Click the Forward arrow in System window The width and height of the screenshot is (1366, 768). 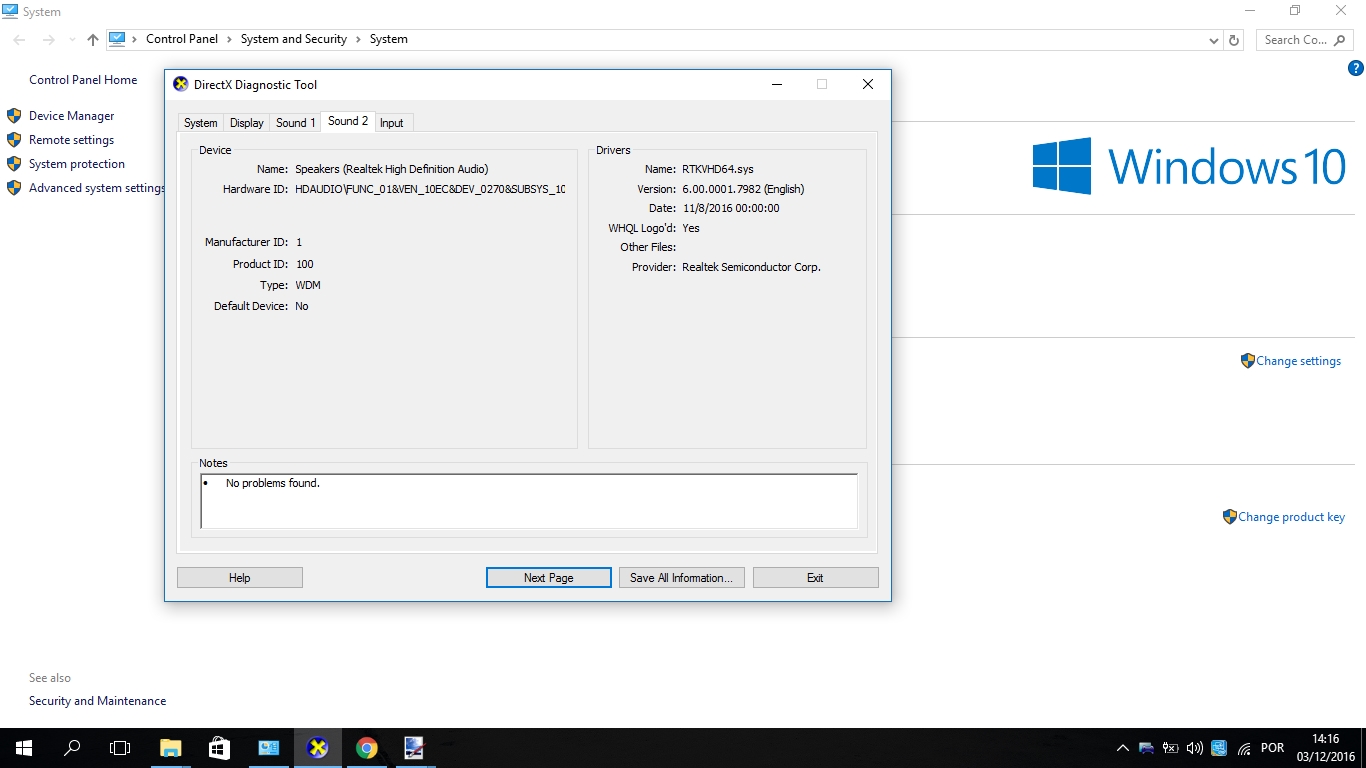pyautogui.click(x=48, y=40)
